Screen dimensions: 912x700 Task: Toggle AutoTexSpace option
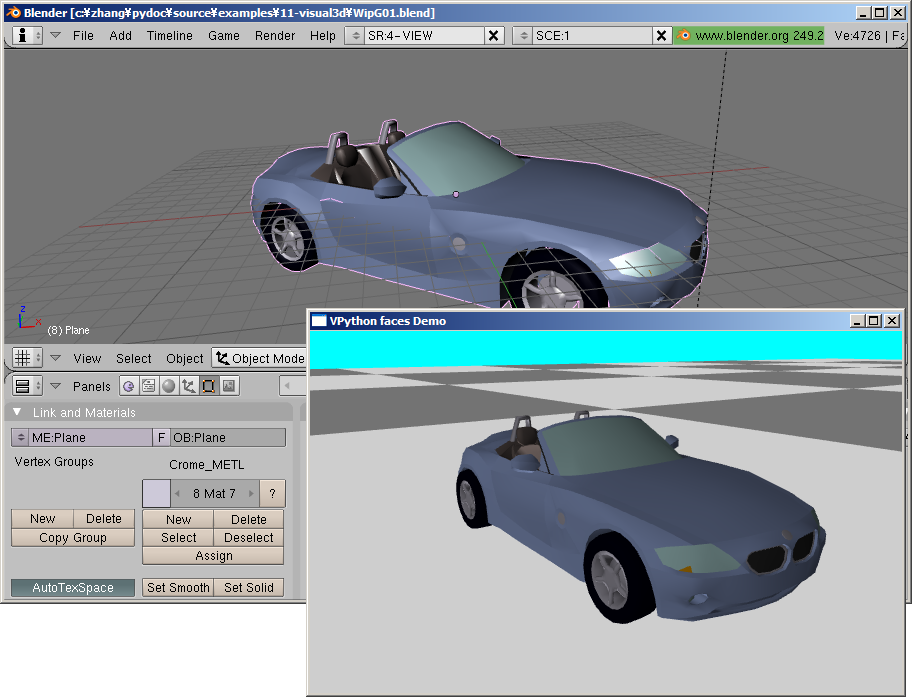pos(73,588)
